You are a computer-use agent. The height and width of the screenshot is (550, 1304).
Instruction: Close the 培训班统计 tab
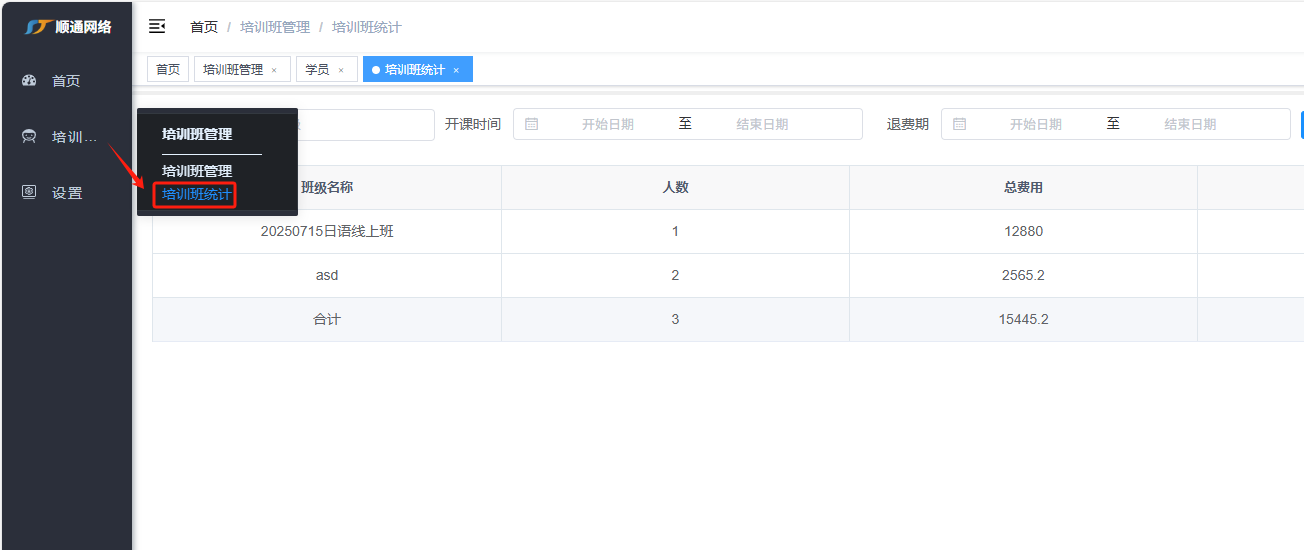[x=456, y=70]
